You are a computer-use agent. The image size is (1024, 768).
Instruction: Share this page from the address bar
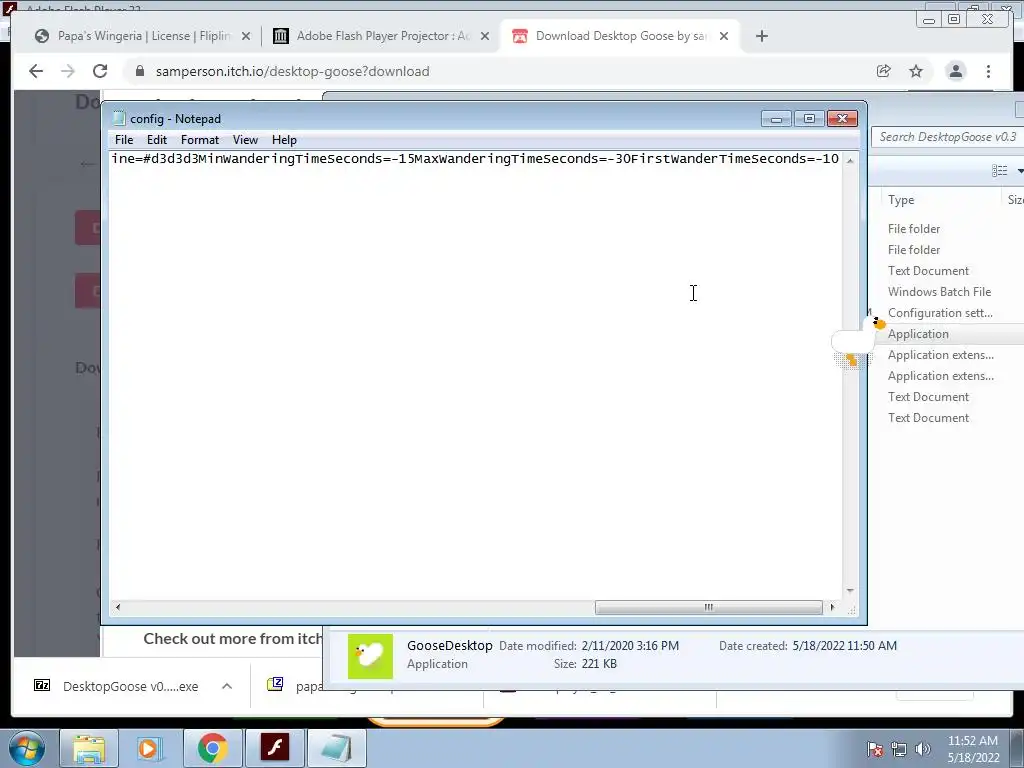[x=884, y=71]
